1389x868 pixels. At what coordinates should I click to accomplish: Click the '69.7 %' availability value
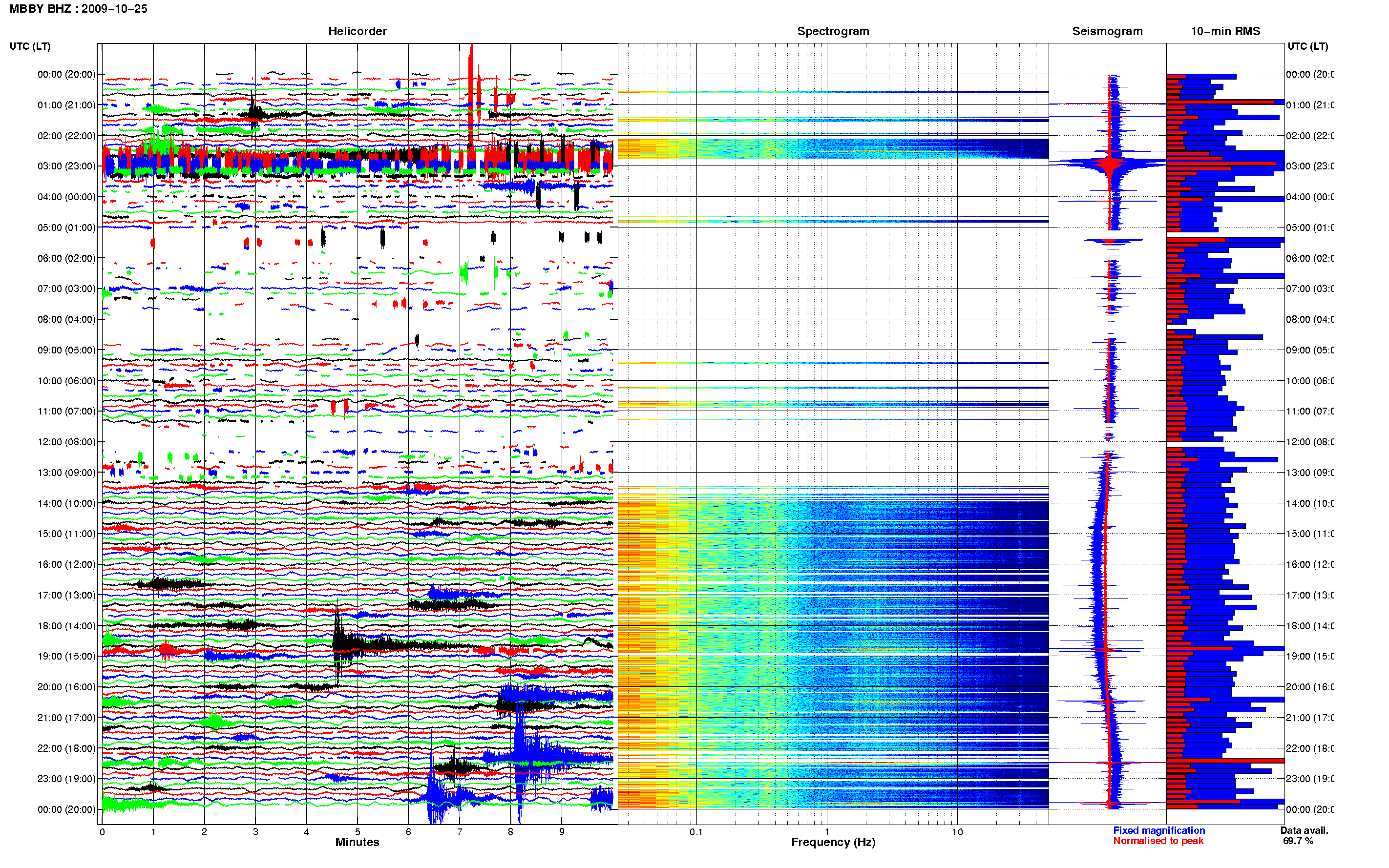coord(1298,841)
